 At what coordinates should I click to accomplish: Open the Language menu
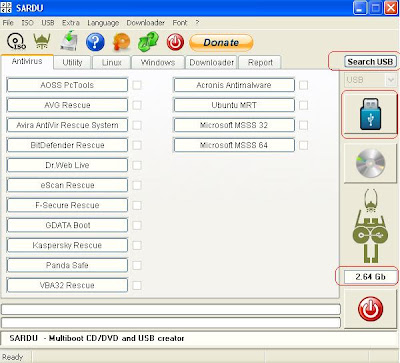click(103, 23)
